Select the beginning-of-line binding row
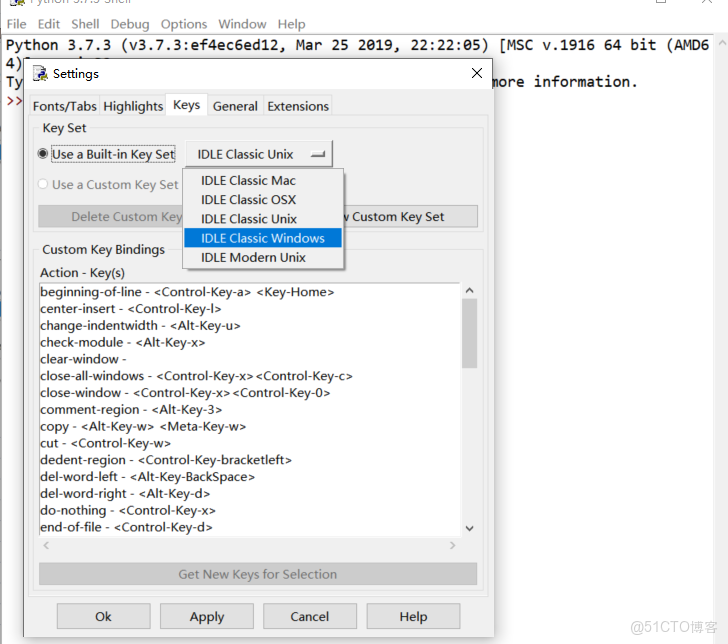Viewport: 728px width, 644px height. point(250,292)
